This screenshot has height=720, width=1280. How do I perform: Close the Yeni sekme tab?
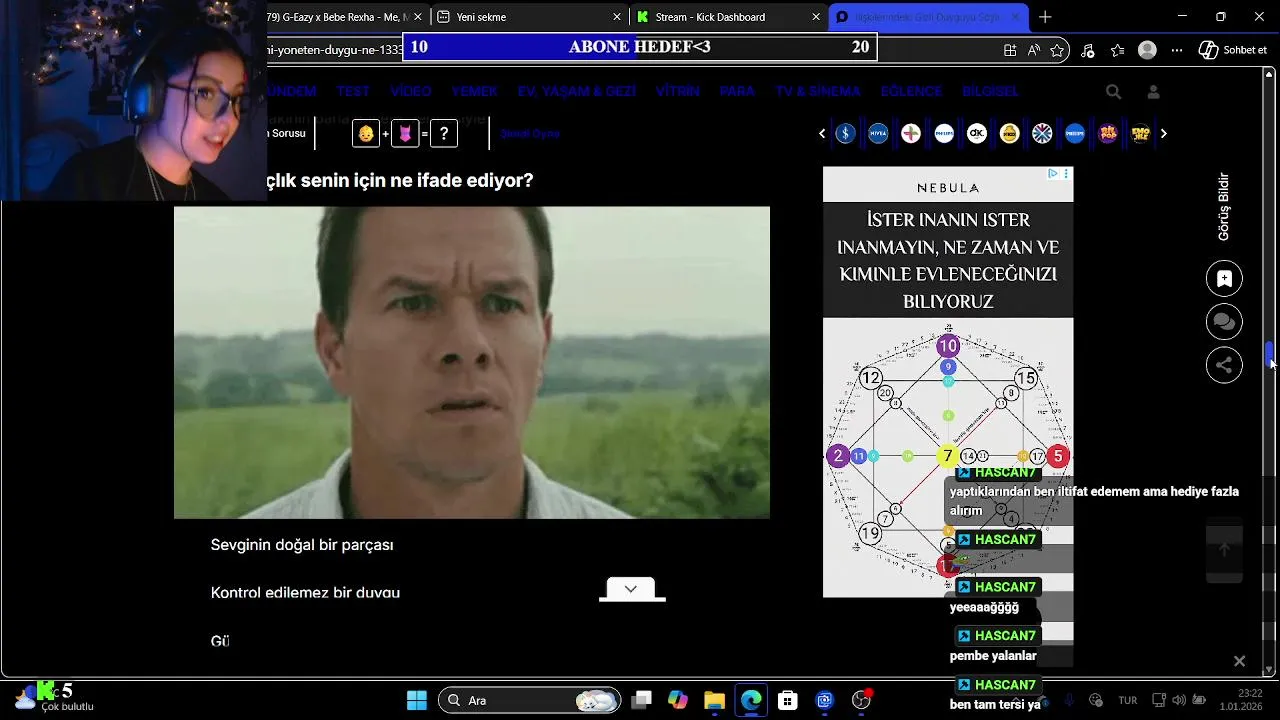pos(617,17)
